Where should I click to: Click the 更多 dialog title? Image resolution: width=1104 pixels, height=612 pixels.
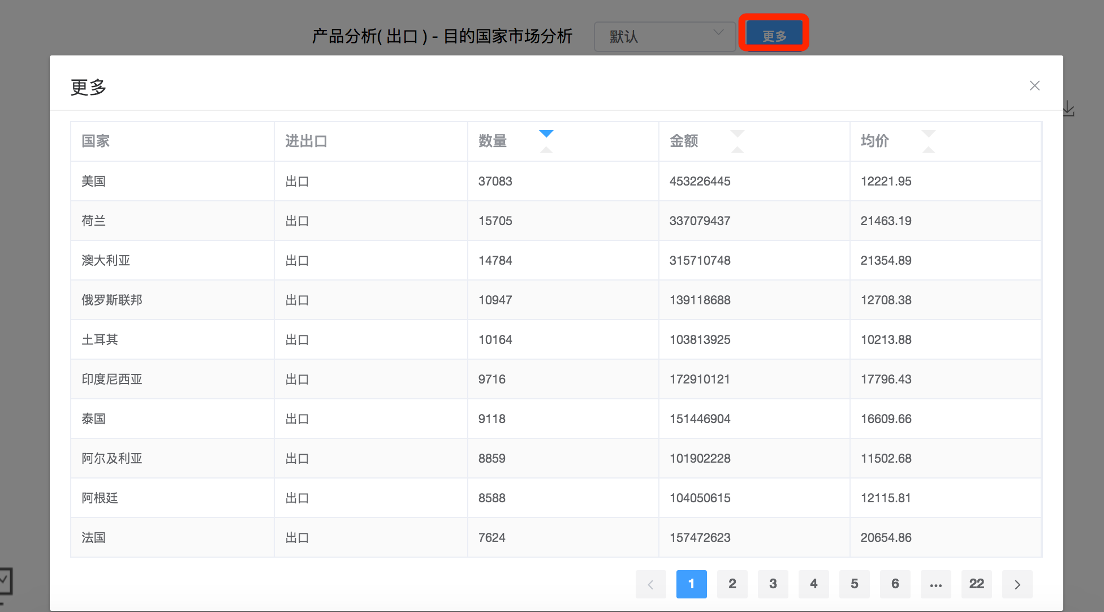click(89, 87)
